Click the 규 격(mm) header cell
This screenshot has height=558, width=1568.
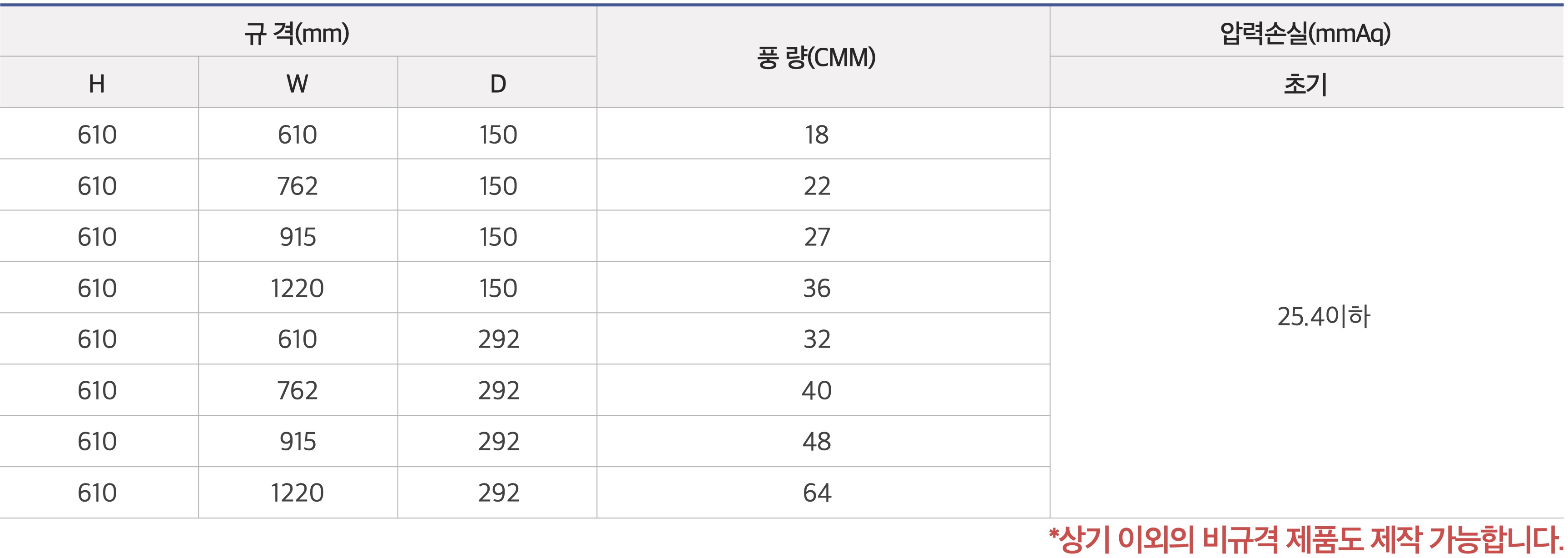(x=297, y=33)
